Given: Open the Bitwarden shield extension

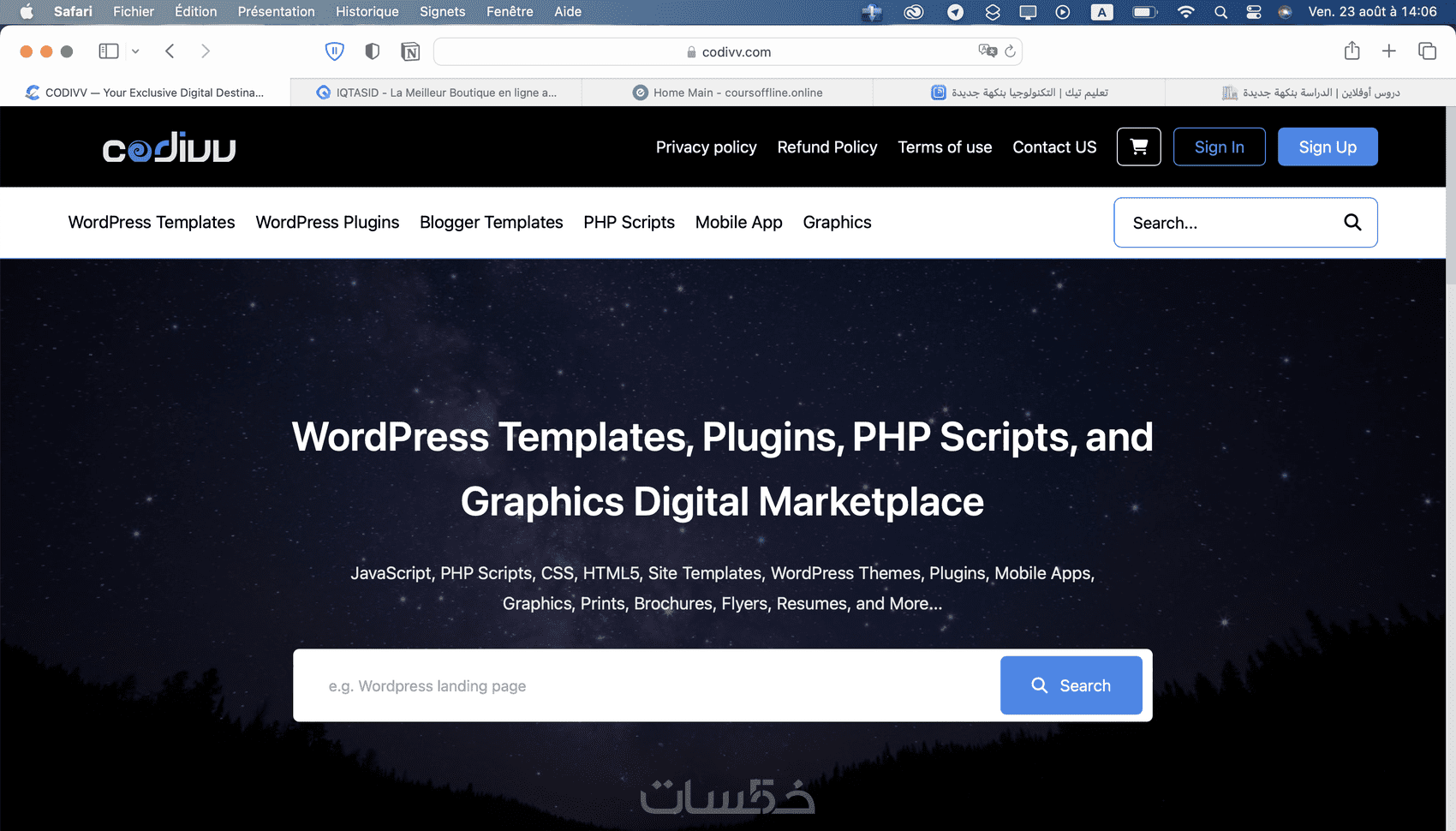Looking at the screenshot, I should (x=334, y=51).
